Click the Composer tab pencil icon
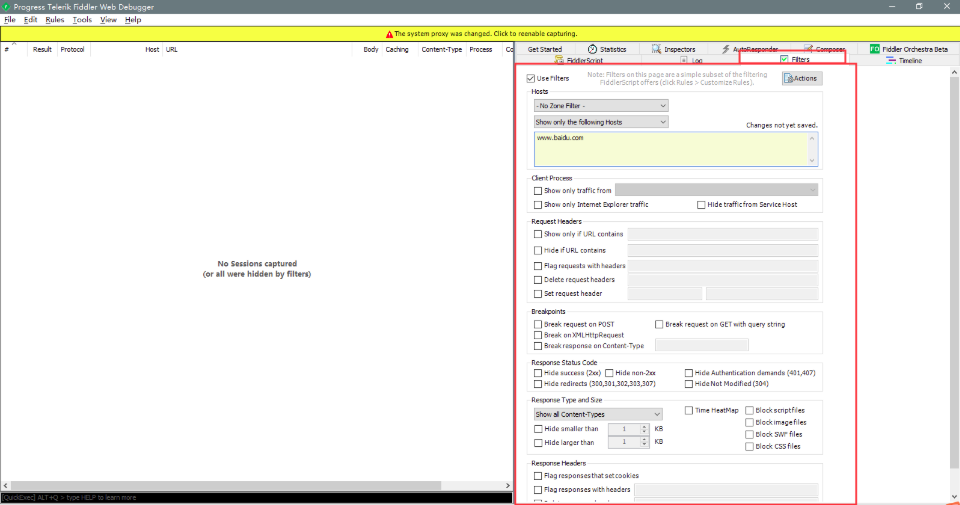Image resolution: width=960 pixels, height=505 pixels. click(x=808, y=48)
